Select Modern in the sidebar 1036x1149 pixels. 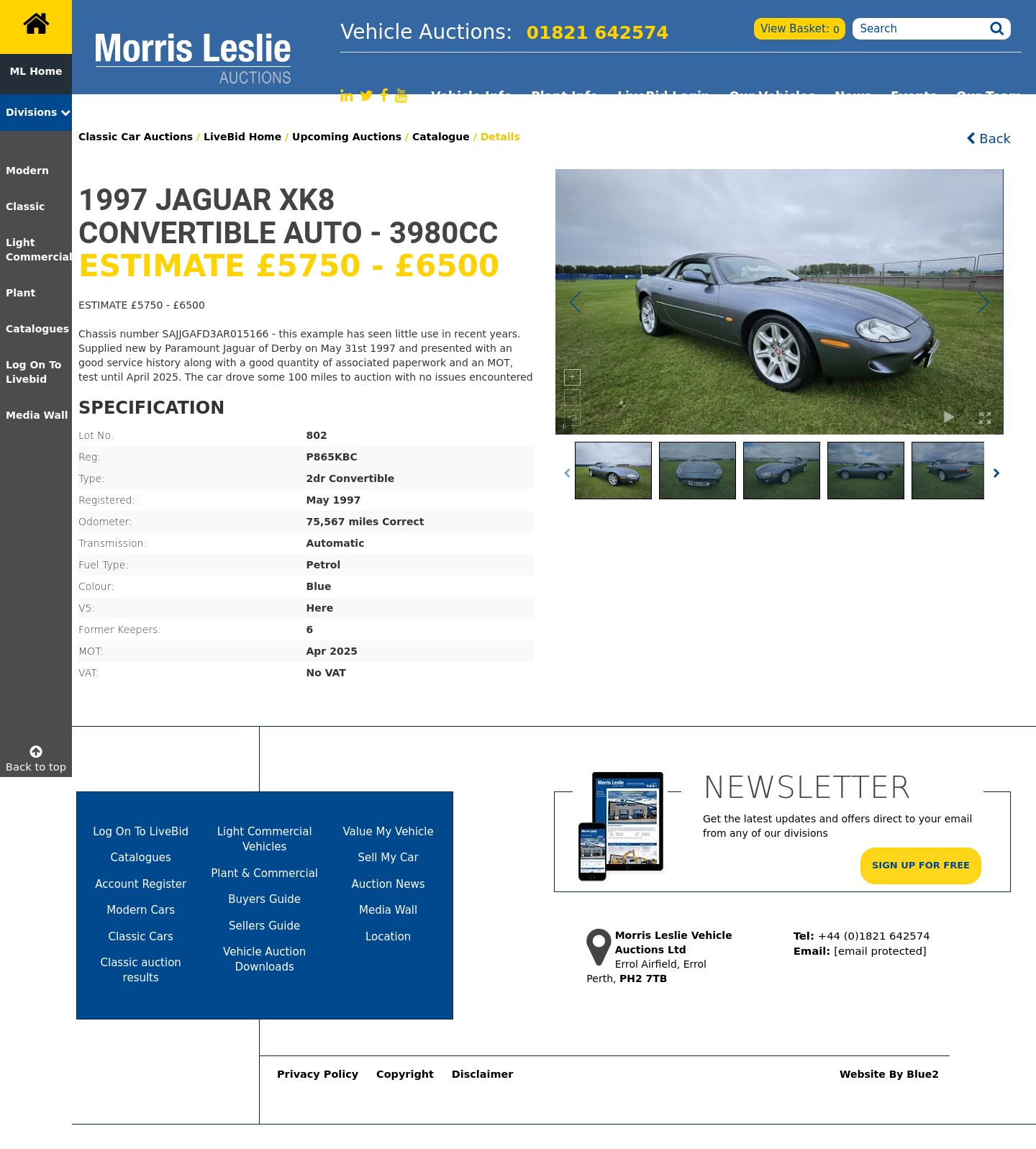coord(27,171)
